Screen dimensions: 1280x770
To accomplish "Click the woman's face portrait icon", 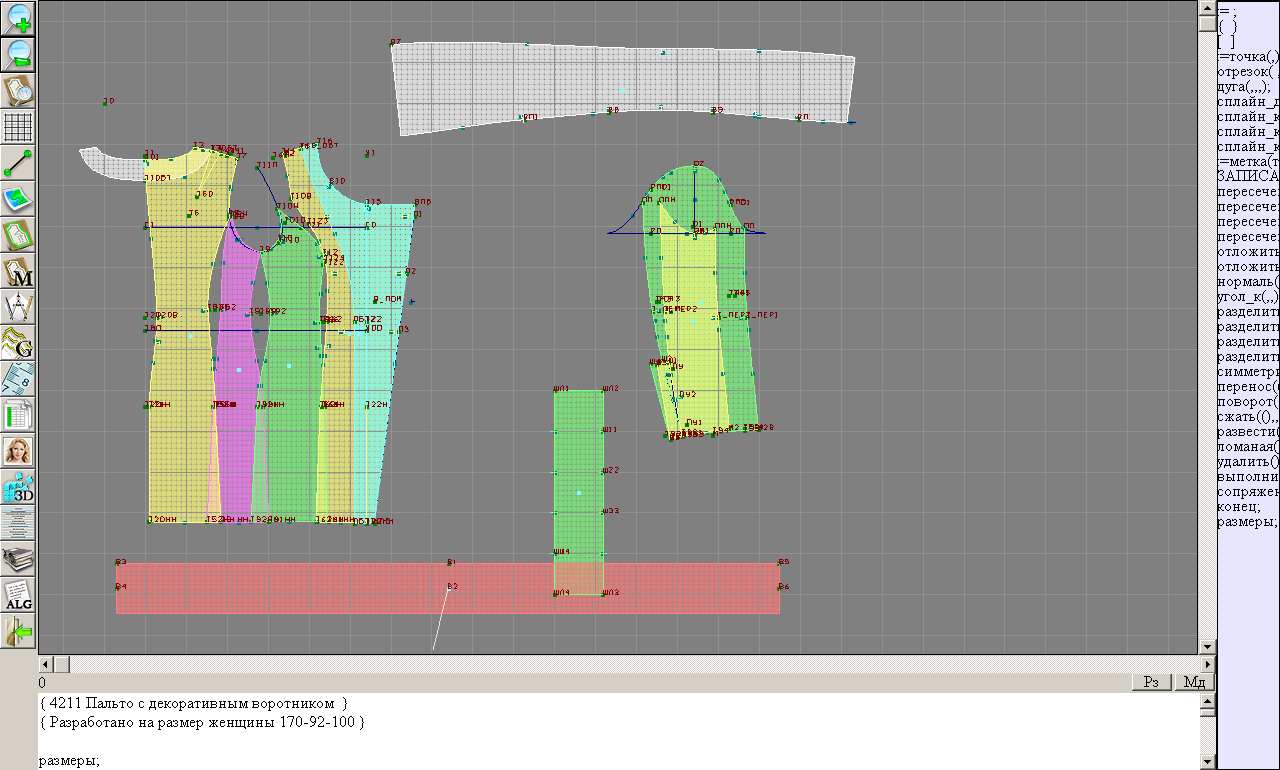I will [19, 451].
